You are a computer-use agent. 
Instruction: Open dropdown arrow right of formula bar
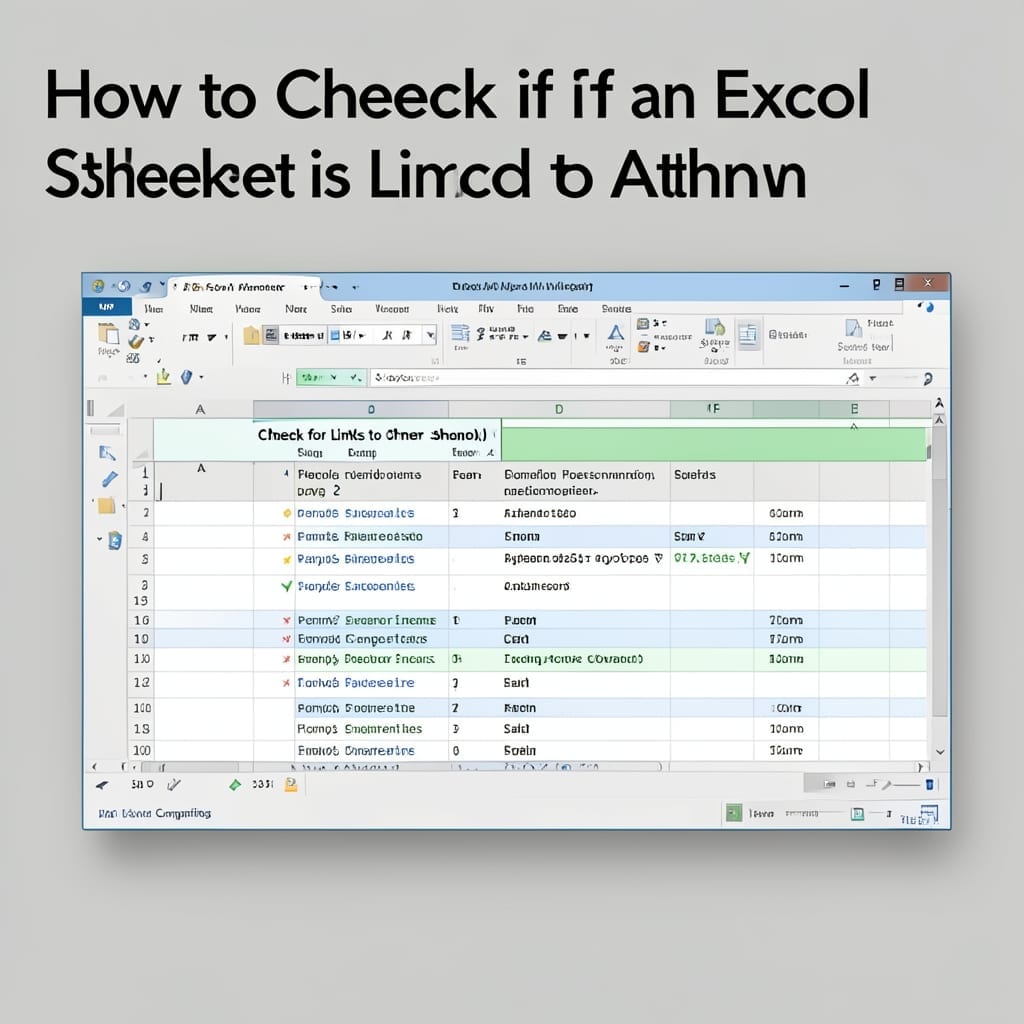(x=872, y=378)
